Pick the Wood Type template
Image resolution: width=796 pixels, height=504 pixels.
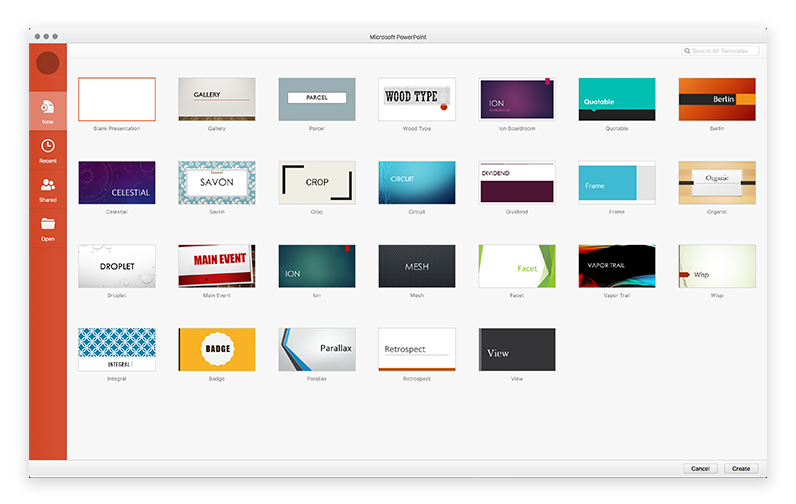click(416, 99)
